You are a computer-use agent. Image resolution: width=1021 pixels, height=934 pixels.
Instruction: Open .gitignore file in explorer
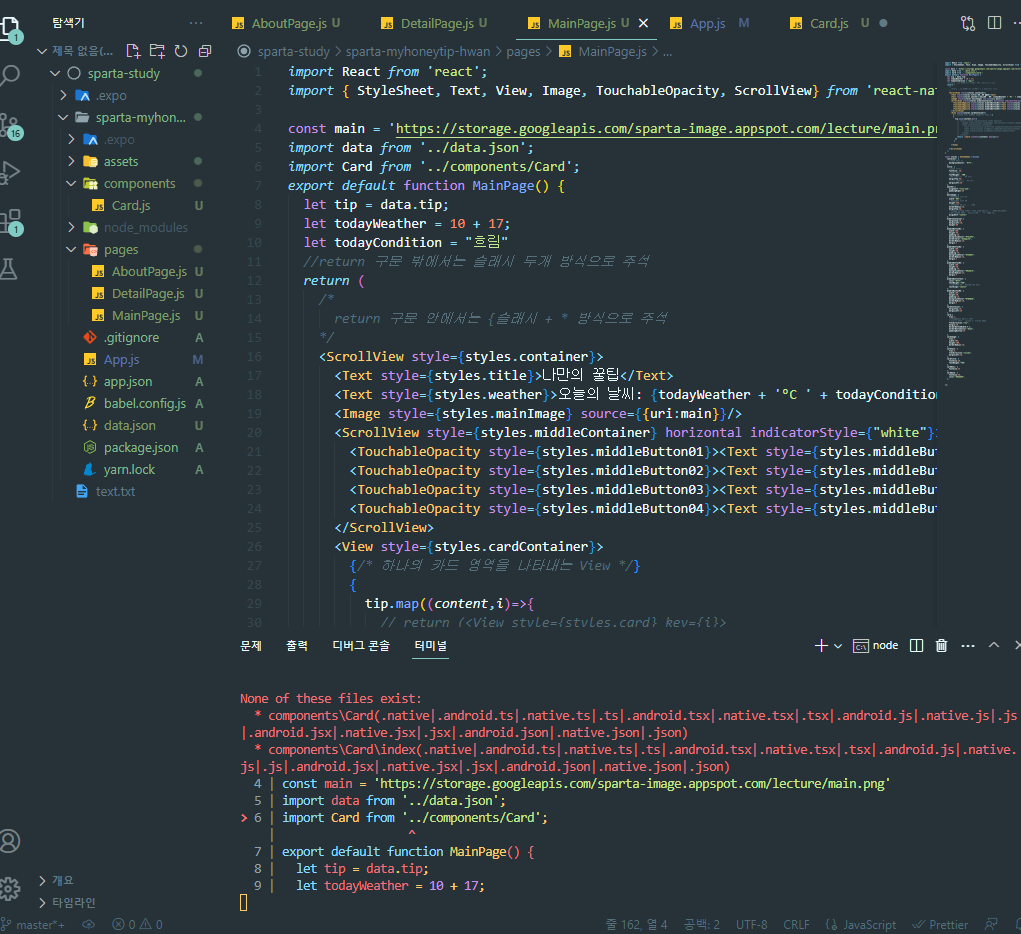(131, 338)
